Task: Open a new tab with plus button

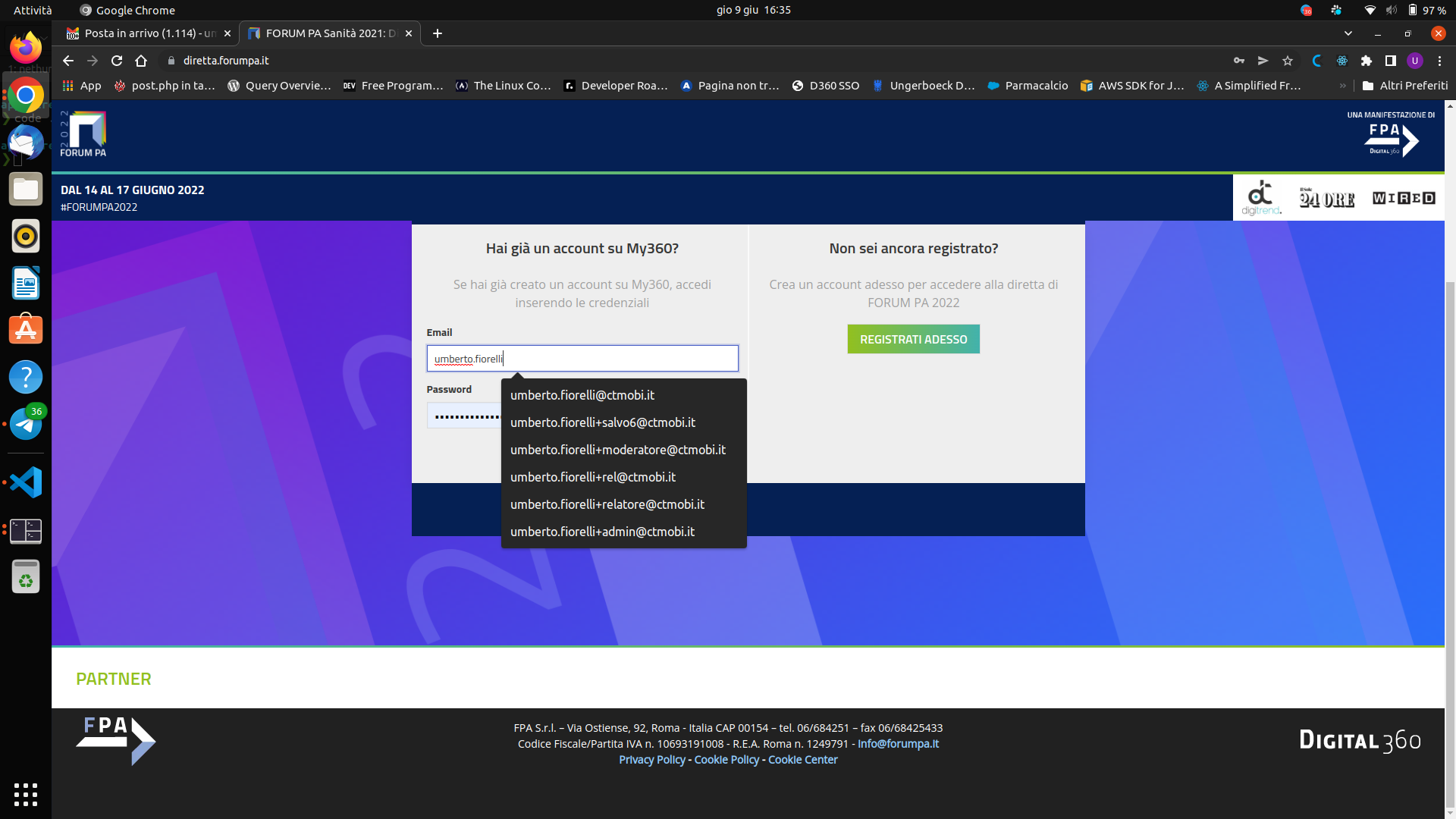Action: tap(438, 33)
